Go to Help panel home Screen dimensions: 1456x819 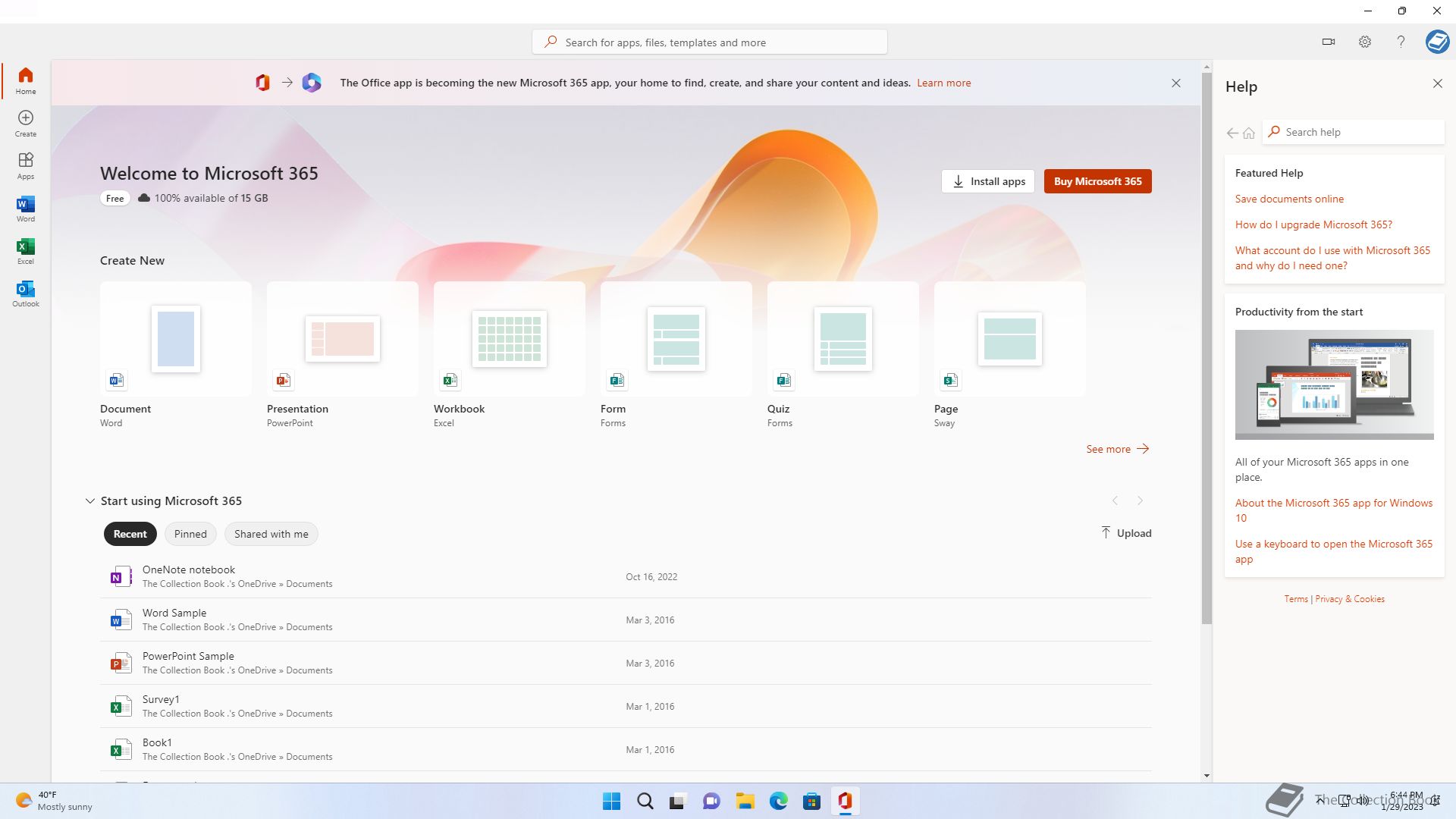[1249, 133]
